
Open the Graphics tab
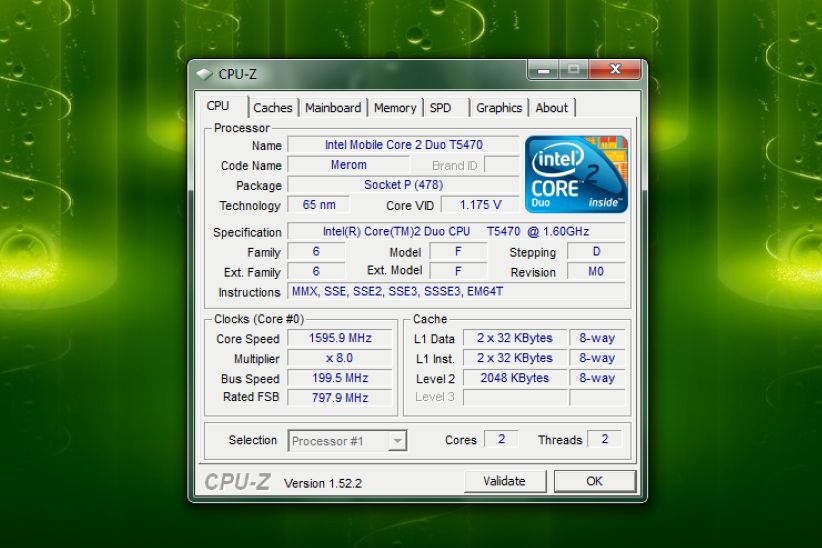(x=499, y=108)
